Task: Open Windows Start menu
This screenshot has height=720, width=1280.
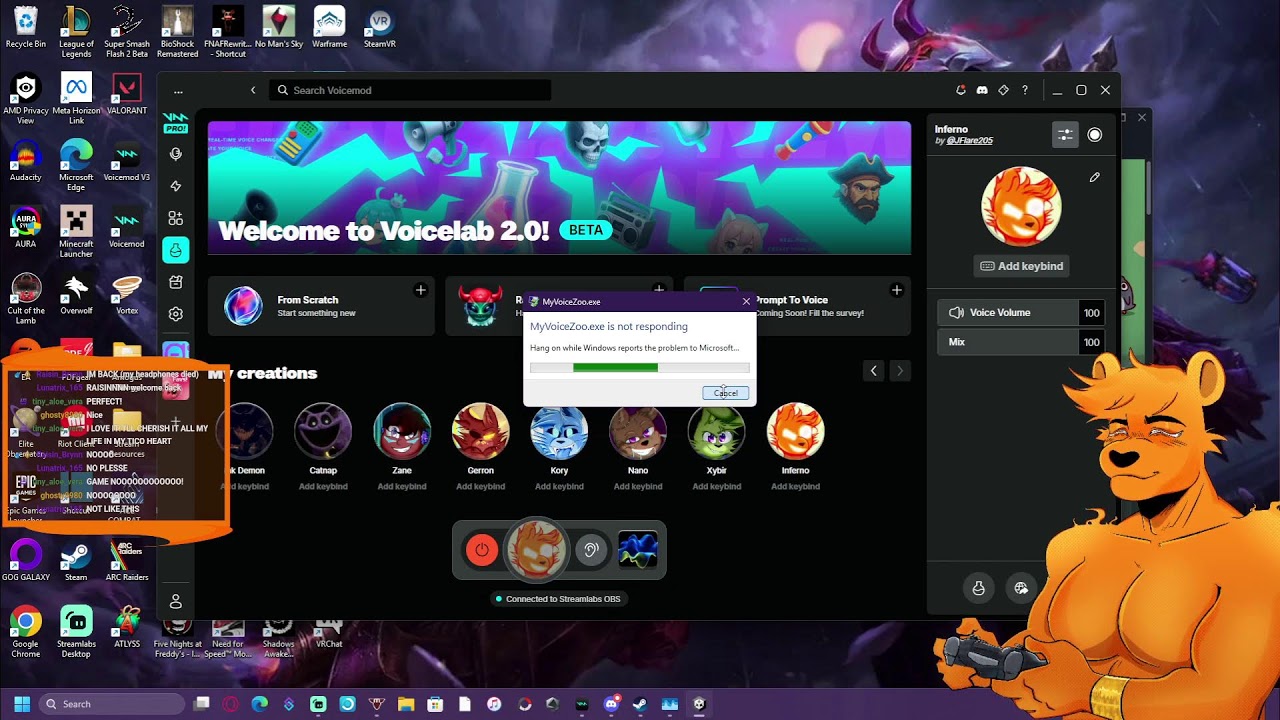Action: tap(22, 704)
